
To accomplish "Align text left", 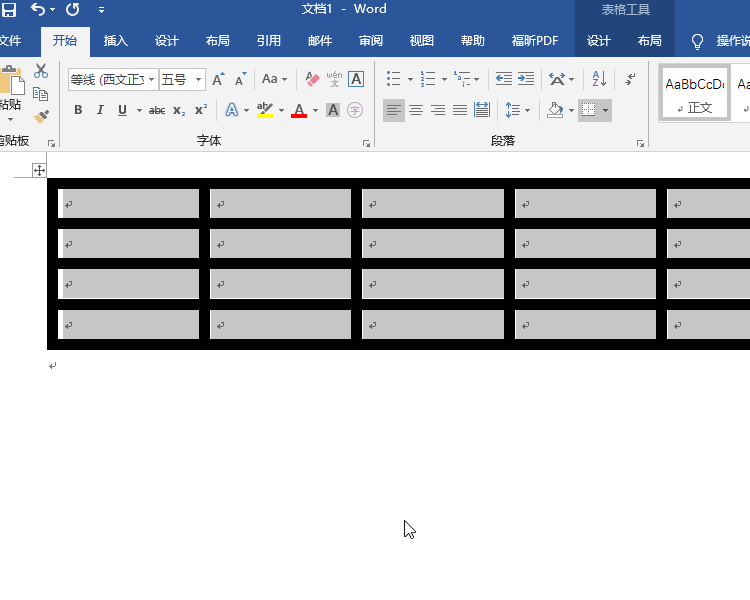I will pyautogui.click(x=394, y=111).
